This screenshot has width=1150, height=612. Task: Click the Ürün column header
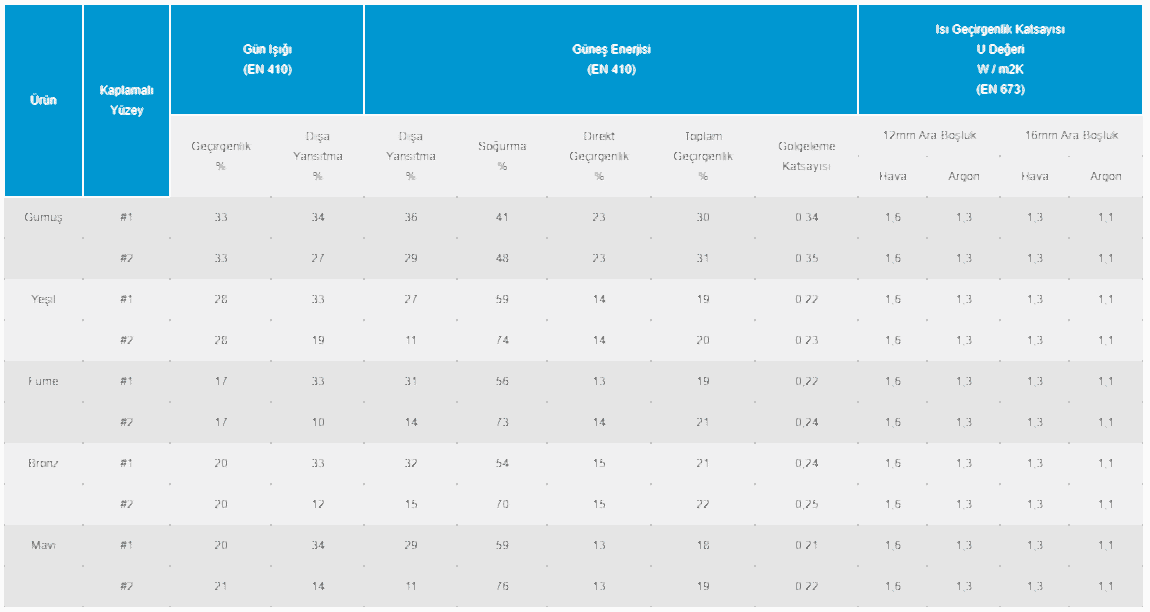tap(43, 100)
